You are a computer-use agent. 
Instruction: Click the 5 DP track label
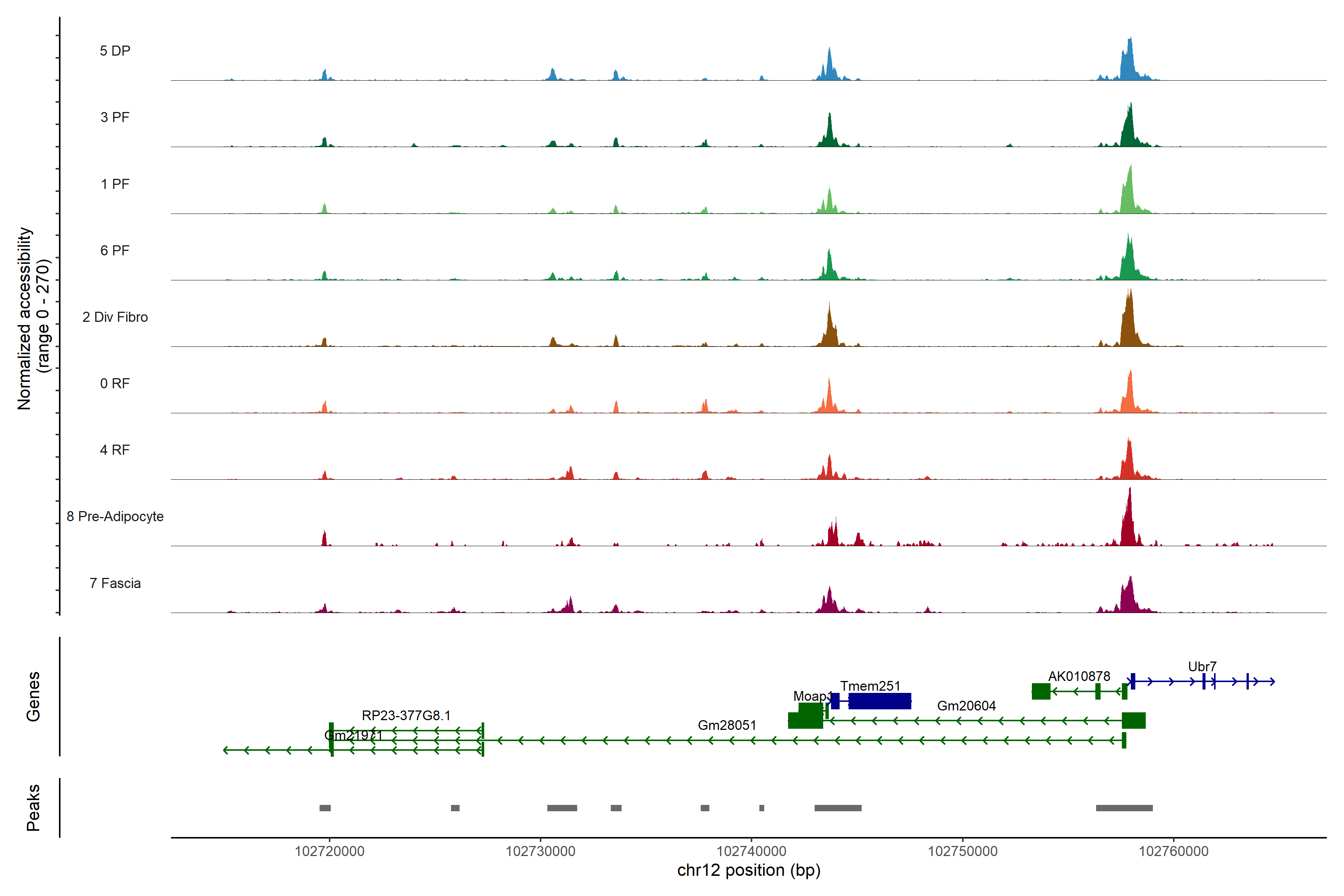[x=115, y=51]
